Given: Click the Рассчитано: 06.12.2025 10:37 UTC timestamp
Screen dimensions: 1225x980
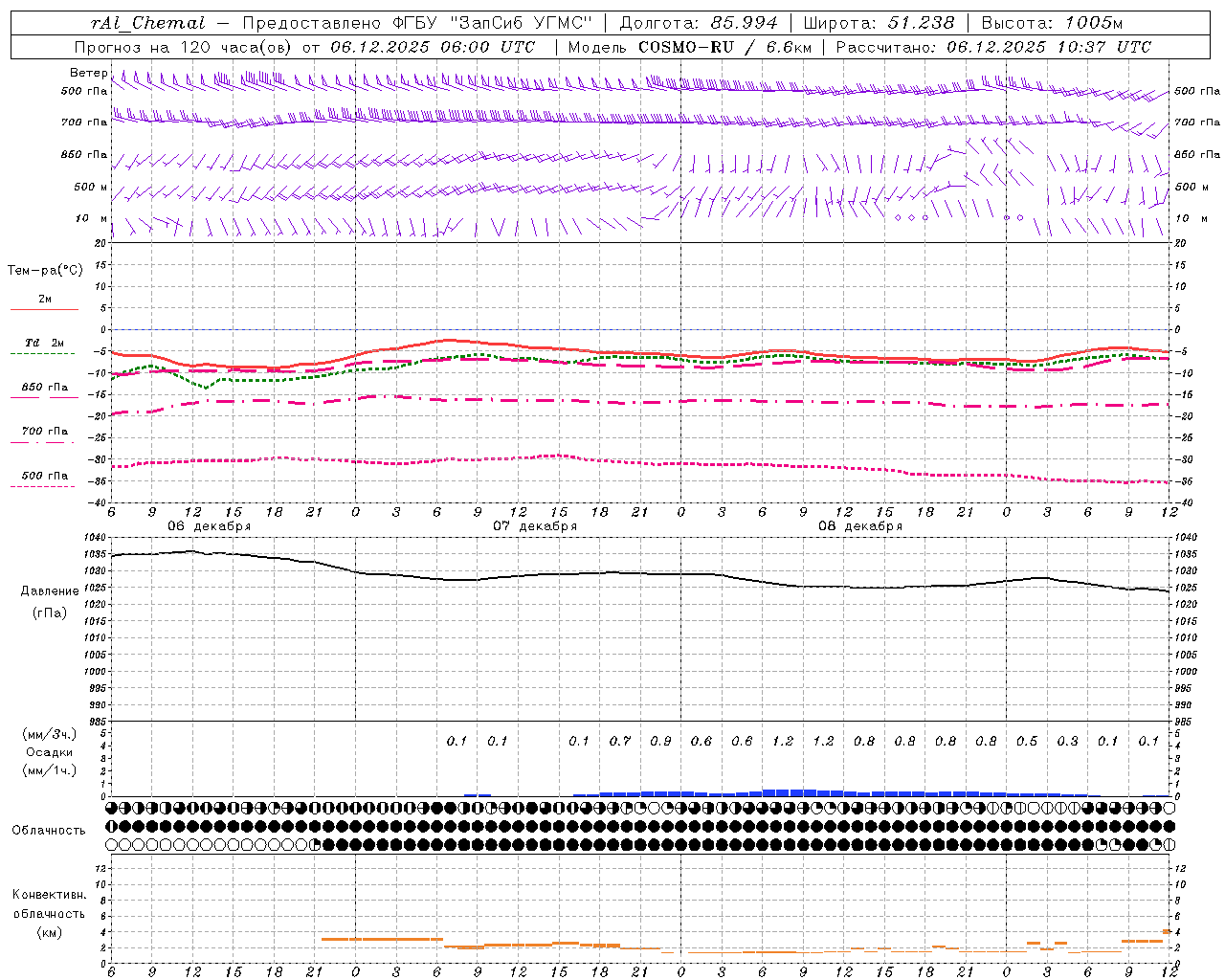Looking at the screenshot, I should pyautogui.click(x=993, y=47).
